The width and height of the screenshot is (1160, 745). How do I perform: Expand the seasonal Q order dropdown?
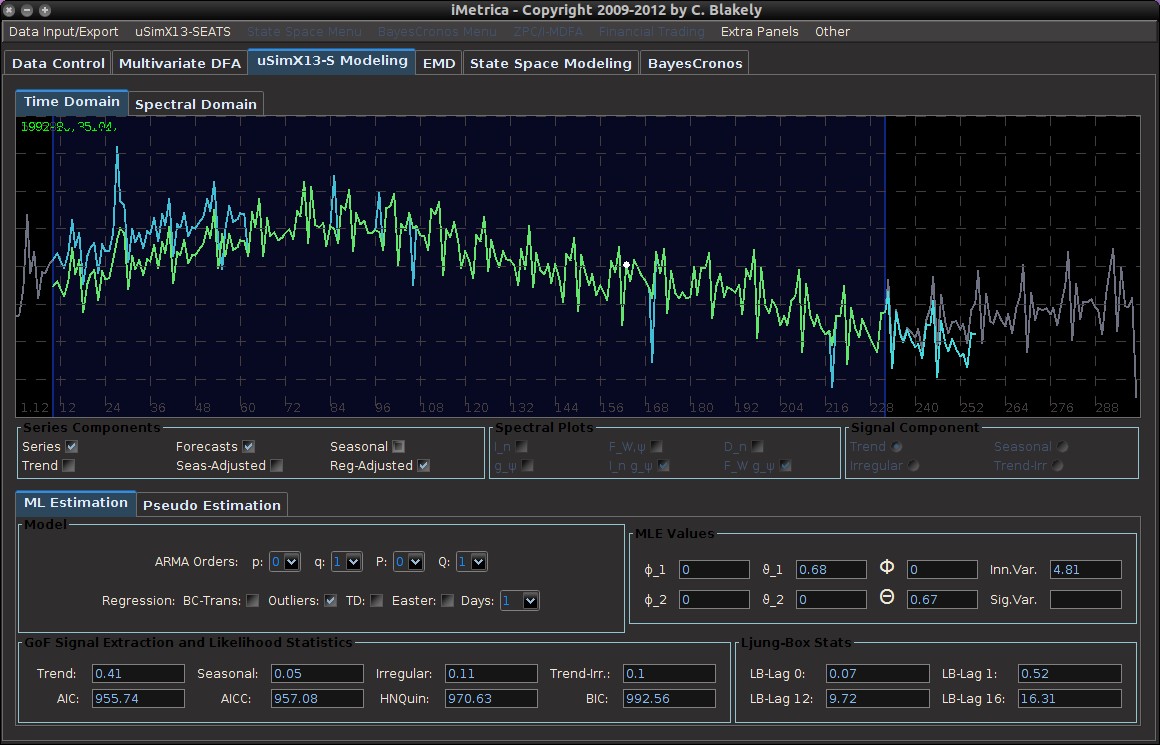(x=471, y=562)
